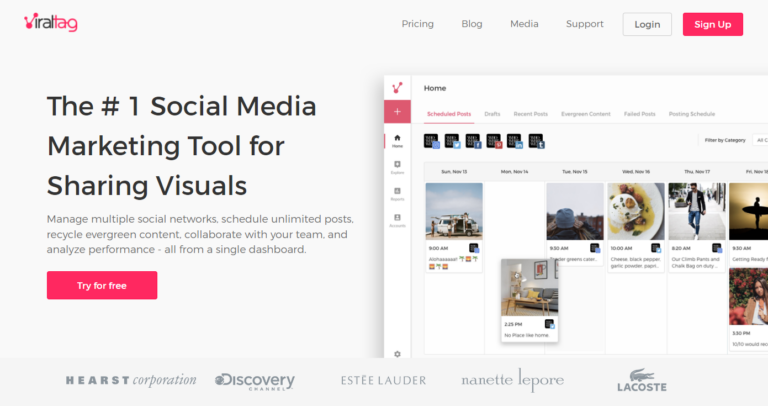Select the Instagram account avatar
Viewport: 768px width, 406px height.
click(x=432, y=141)
